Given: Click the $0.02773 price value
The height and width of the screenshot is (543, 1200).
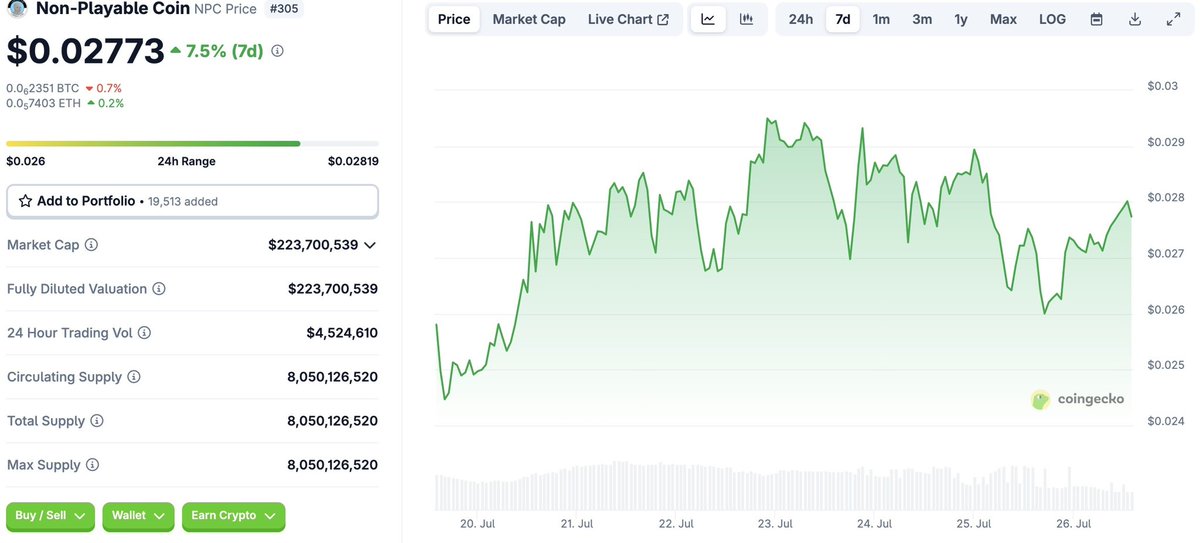Looking at the screenshot, I should click(85, 51).
